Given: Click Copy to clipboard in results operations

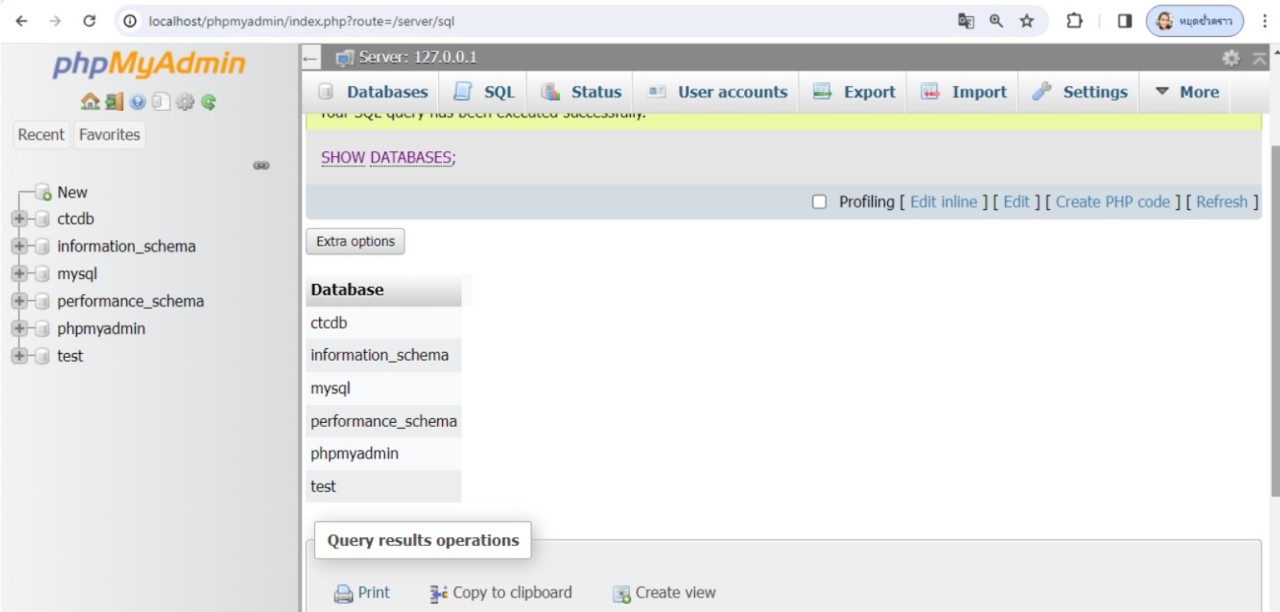Looking at the screenshot, I should point(501,593).
